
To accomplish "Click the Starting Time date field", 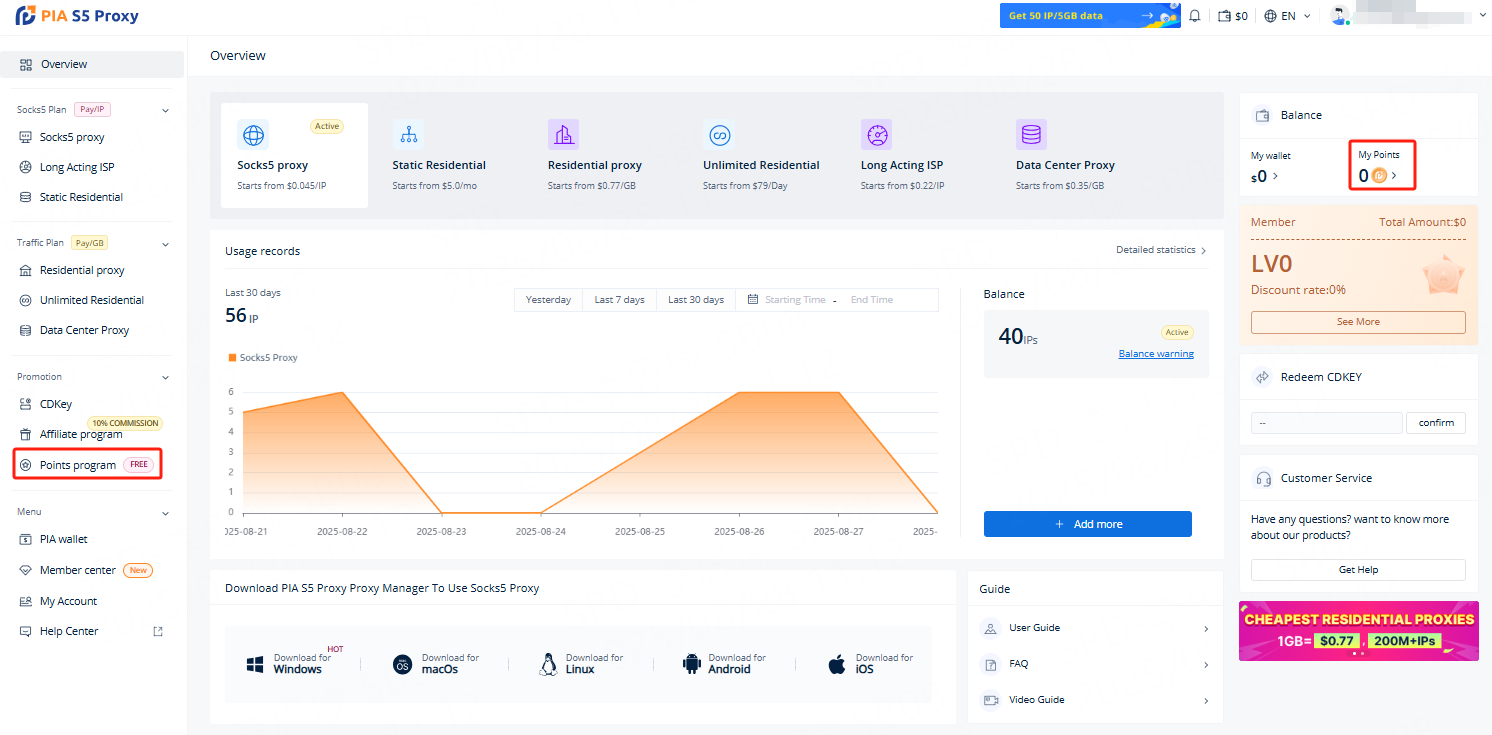I will 794,300.
